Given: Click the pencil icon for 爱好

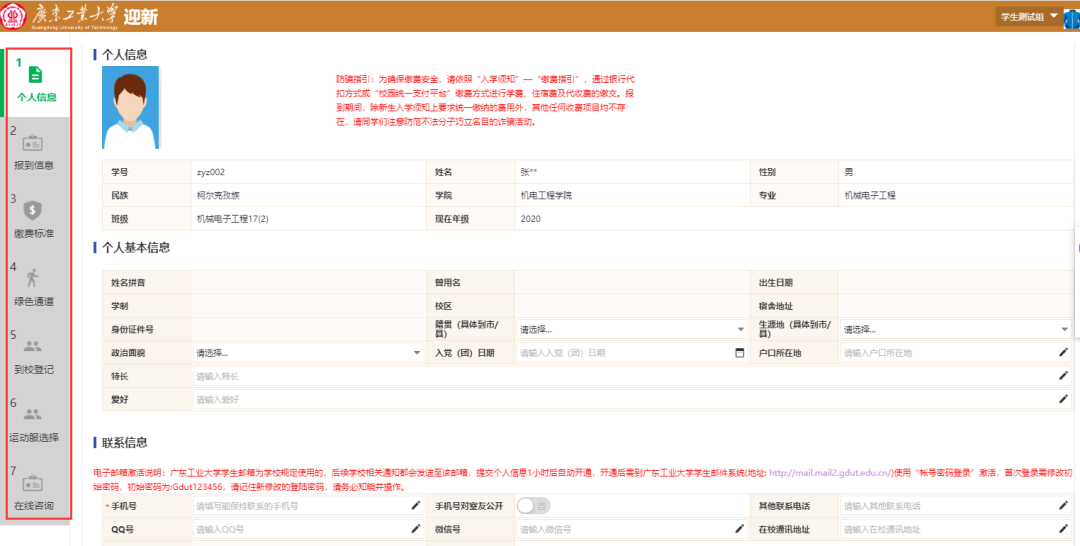Looking at the screenshot, I should point(1063,399).
